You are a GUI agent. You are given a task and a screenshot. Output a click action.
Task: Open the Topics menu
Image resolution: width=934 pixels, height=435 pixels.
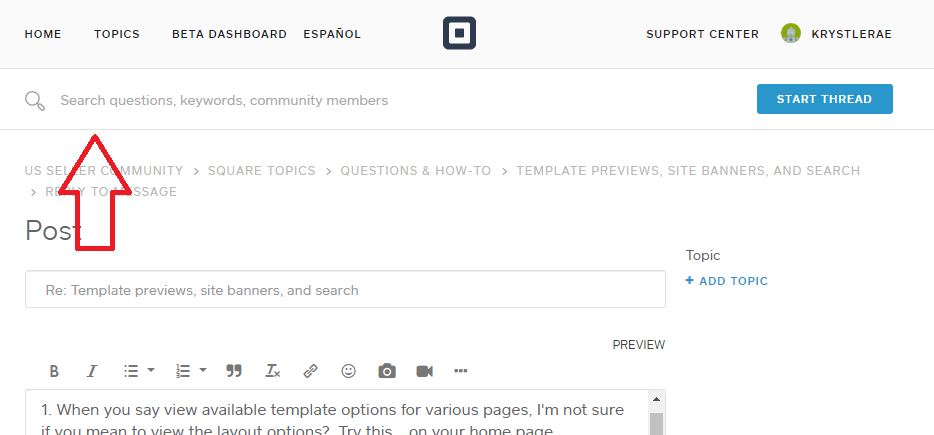click(x=117, y=34)
